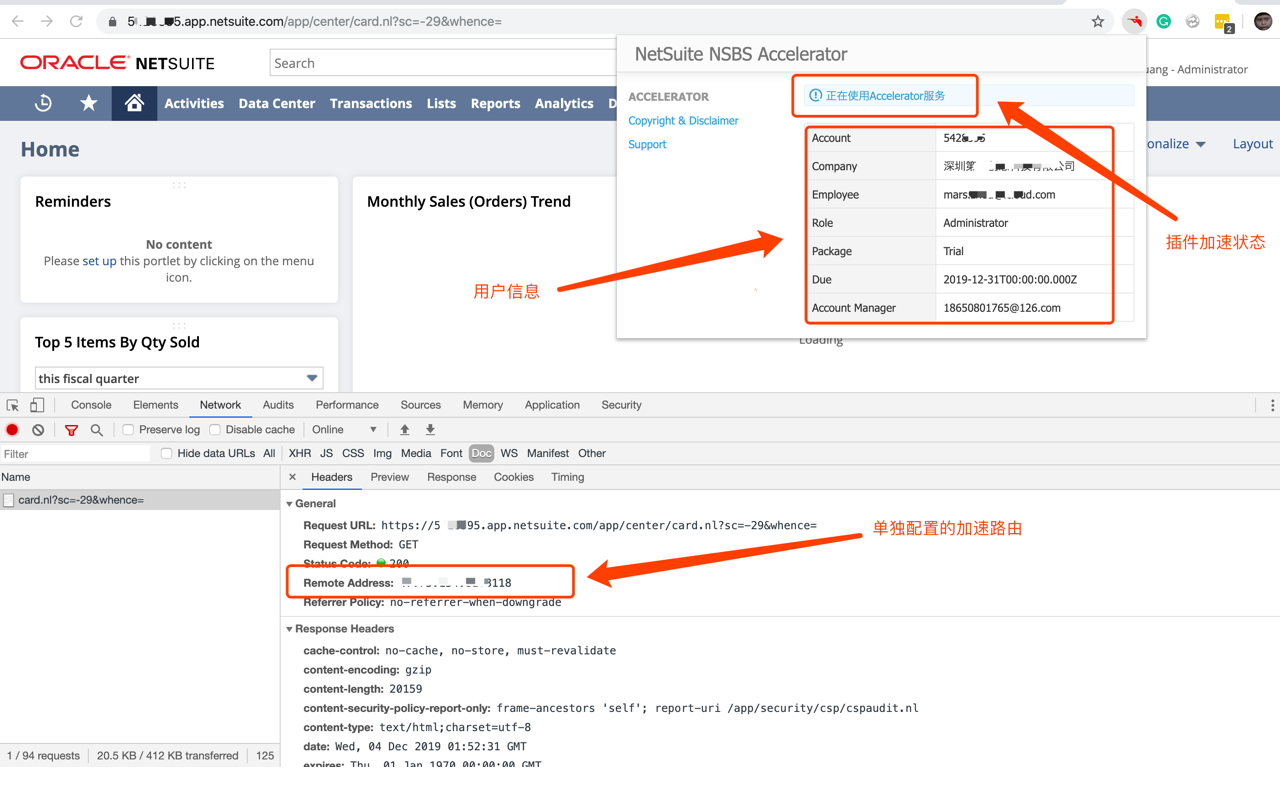Toggle the CSS resource filter
The image size is (1280, 800).
353,453
